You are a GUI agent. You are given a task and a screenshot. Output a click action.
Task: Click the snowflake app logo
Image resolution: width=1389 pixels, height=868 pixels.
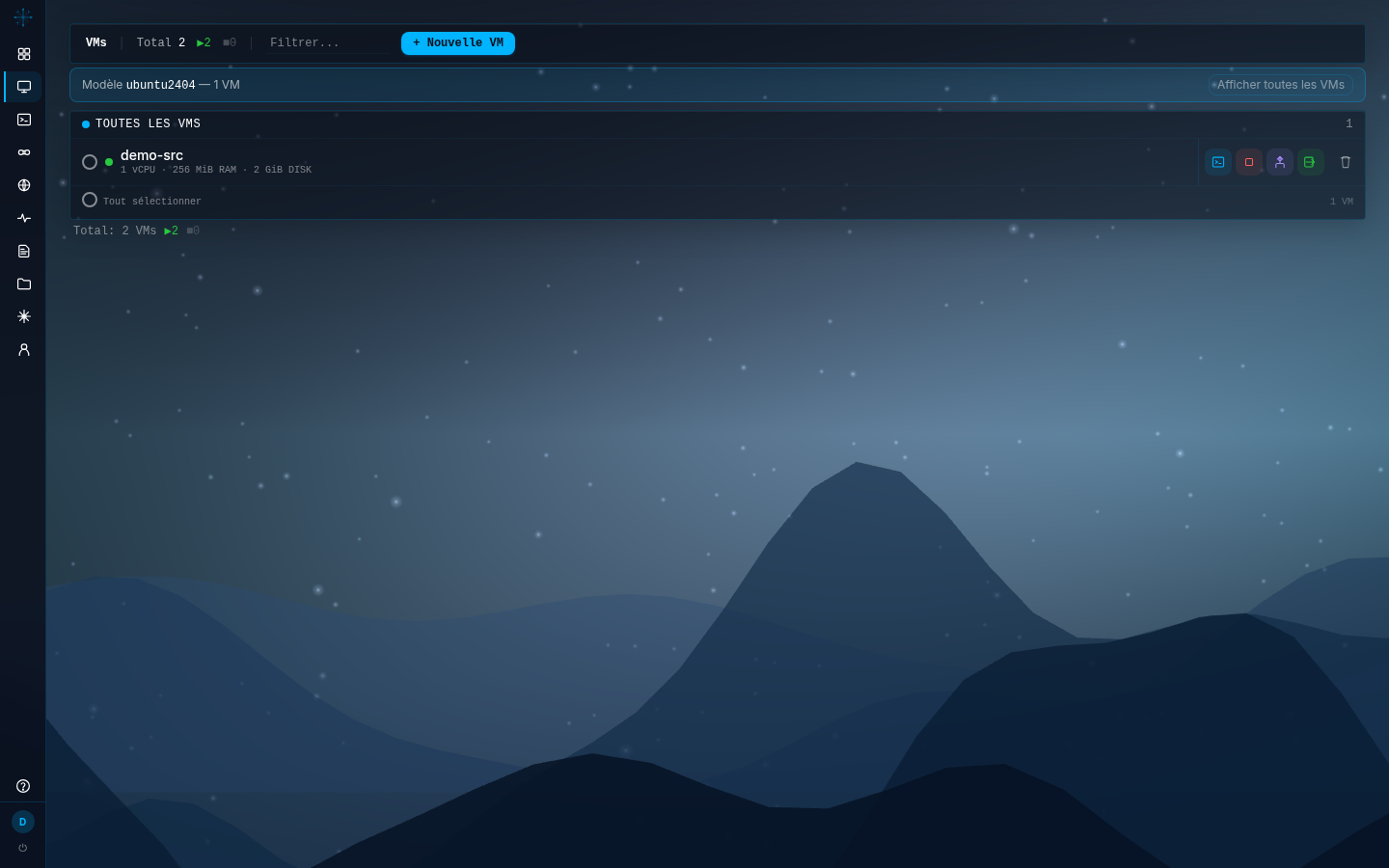(x=23, y=17)
